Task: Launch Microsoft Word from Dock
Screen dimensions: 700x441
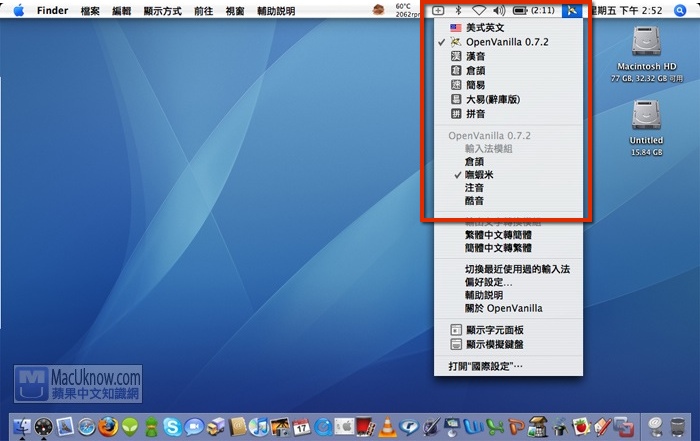Action: (x=473, y=427)
